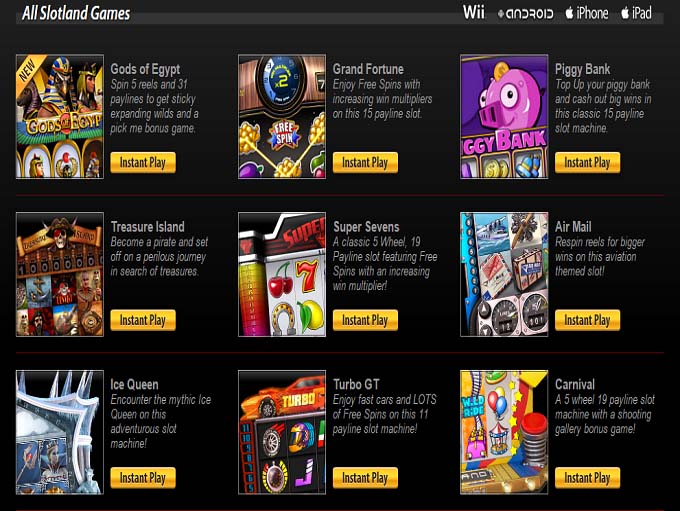
Task: Open the Super Sevens game thumbnail
Action: 282,274
